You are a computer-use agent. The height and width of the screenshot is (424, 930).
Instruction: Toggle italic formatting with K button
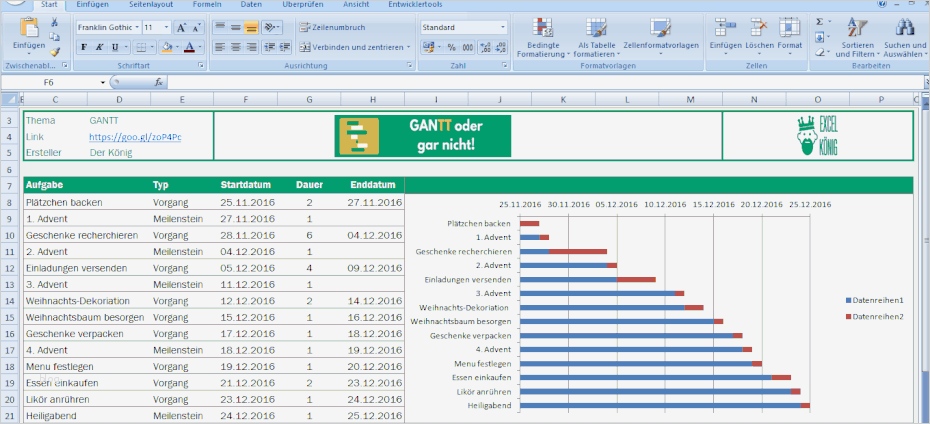[100, 47]
